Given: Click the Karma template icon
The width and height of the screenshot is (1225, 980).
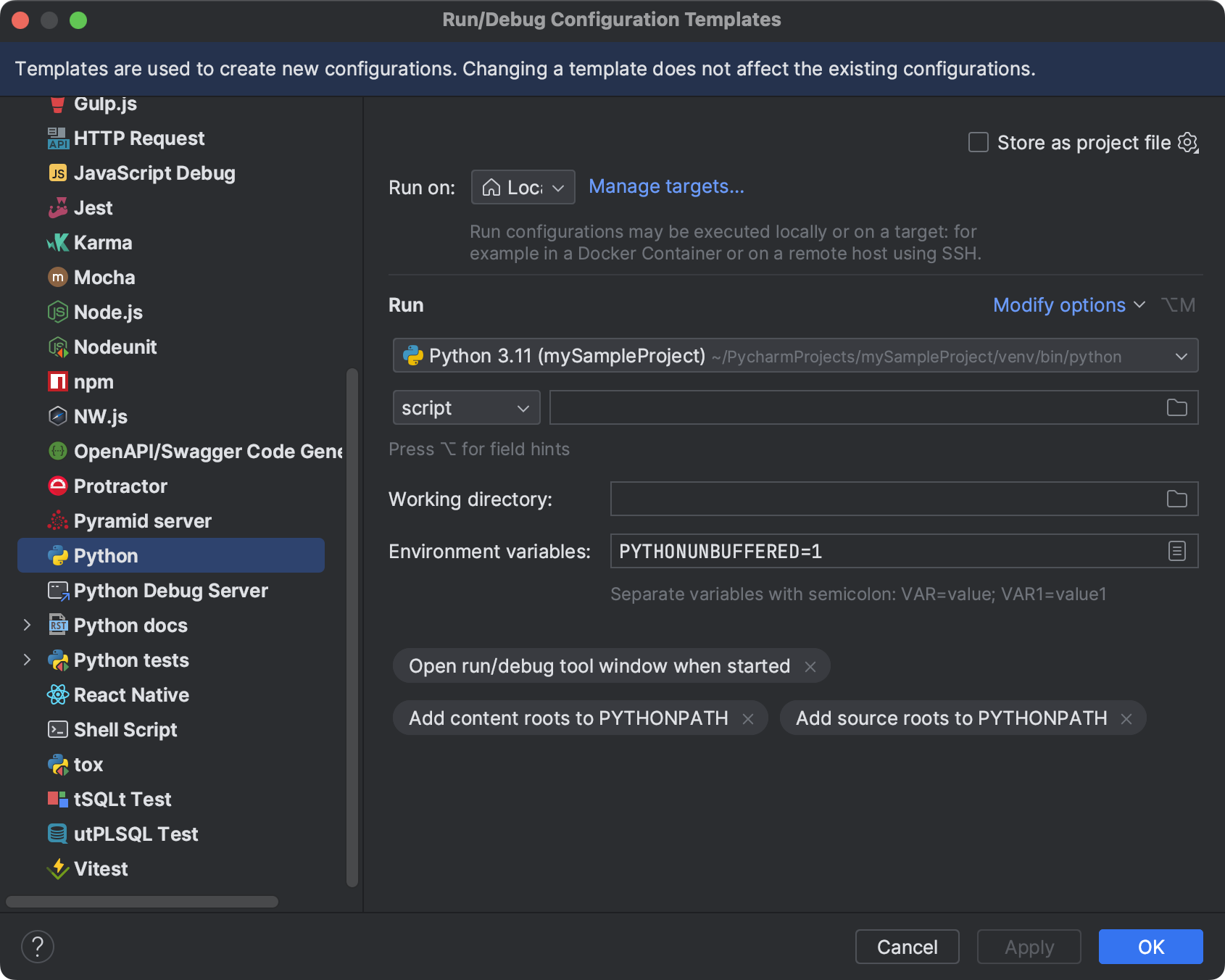Looking at the screenshot, I should click(58, 242).
